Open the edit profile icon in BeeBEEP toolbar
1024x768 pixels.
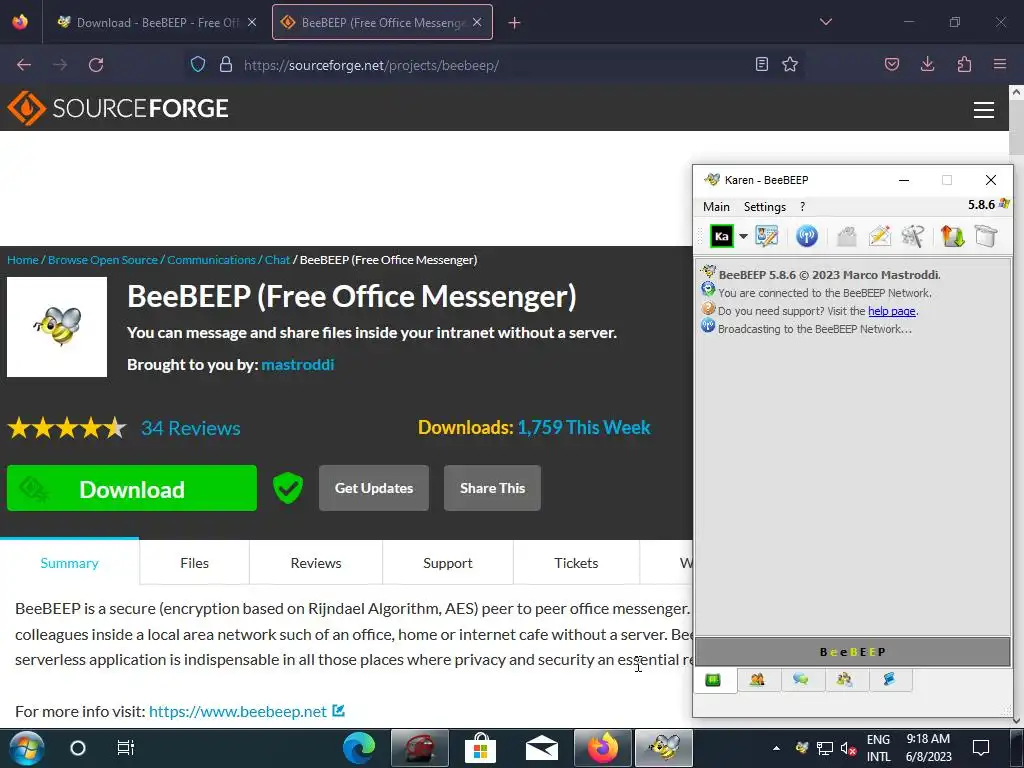tap(767, 236)
